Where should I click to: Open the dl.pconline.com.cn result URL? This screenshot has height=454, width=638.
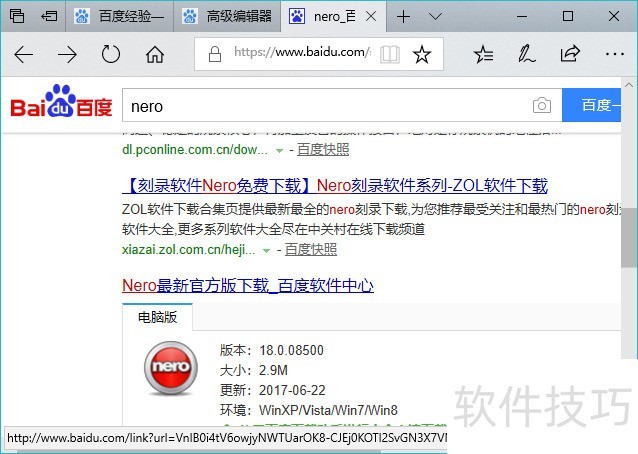pos(195,149)
